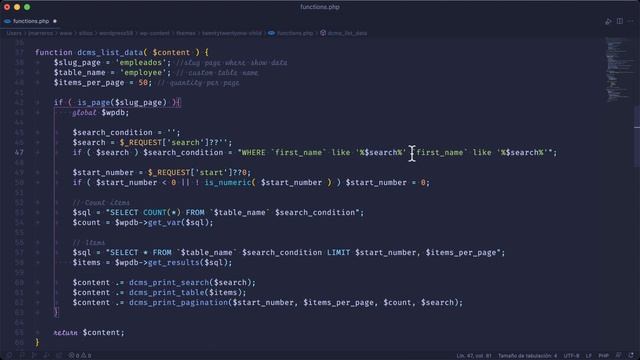The image size is (640, 360).
Task: Split the editor with the split icon
Action: tap(620, 21)
